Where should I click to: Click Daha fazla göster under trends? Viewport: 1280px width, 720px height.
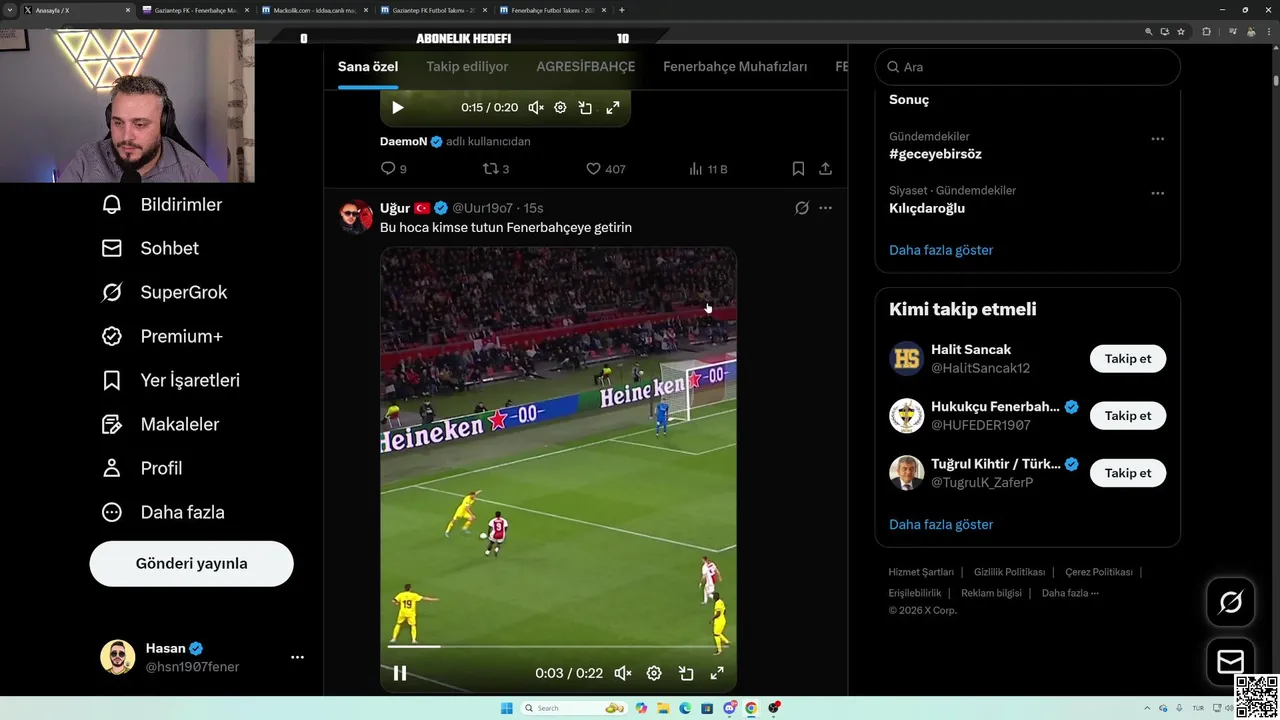pos(941,250)
